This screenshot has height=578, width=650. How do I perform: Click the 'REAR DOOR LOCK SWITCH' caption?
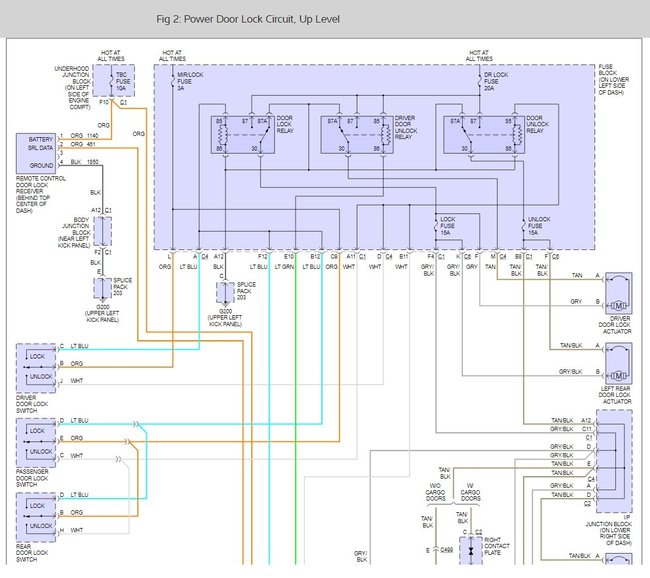(32, 553)
